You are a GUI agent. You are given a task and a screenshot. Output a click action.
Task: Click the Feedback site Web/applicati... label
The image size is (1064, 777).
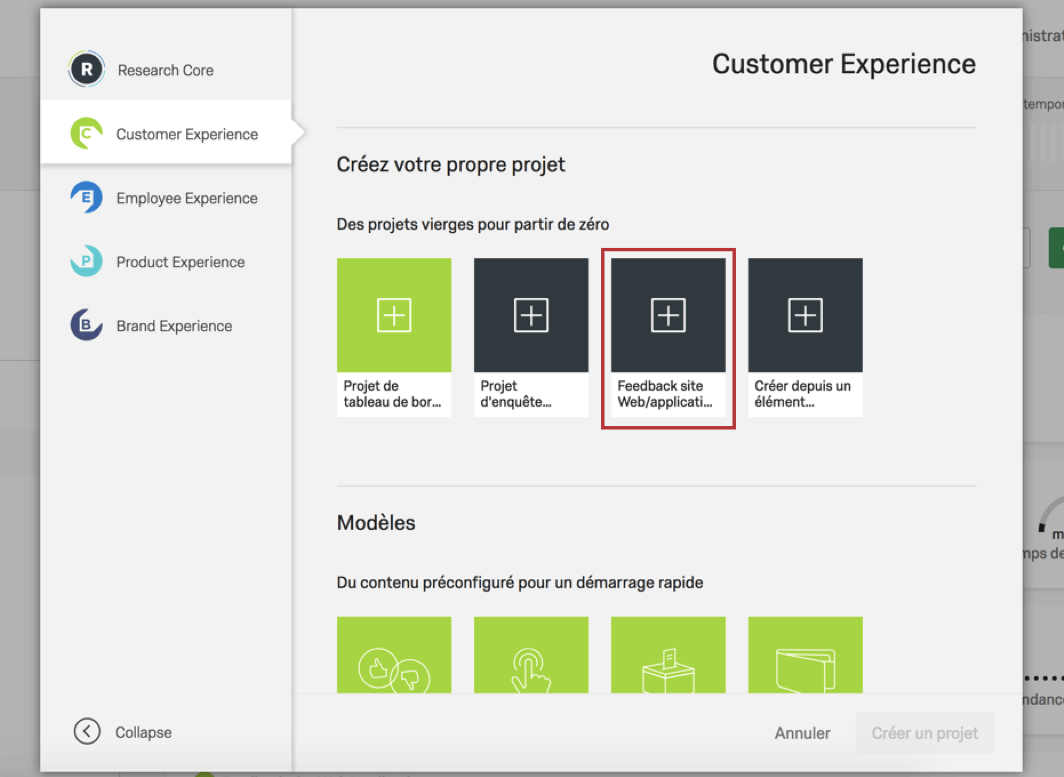[x=665, y=394]
